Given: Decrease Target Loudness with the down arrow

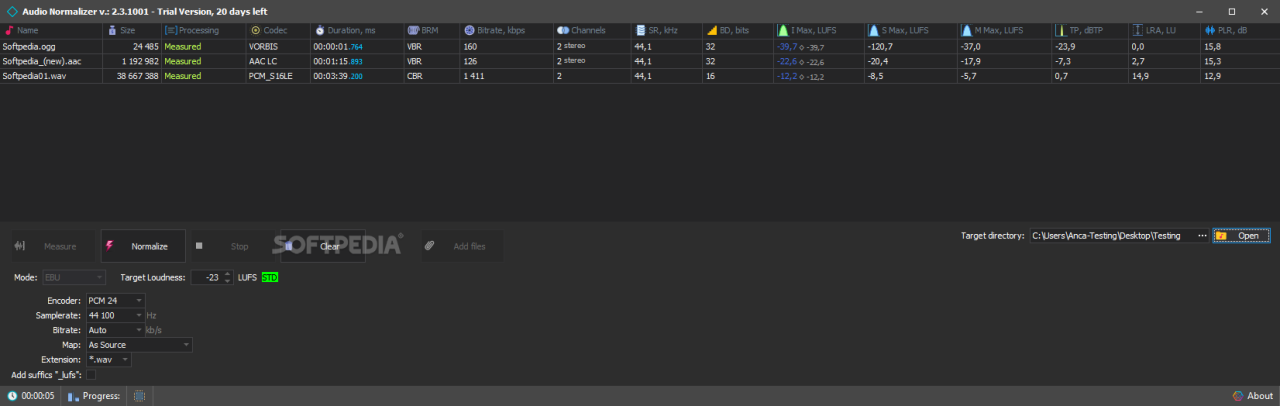Looking at the screenshot, I should pos(227,281).
